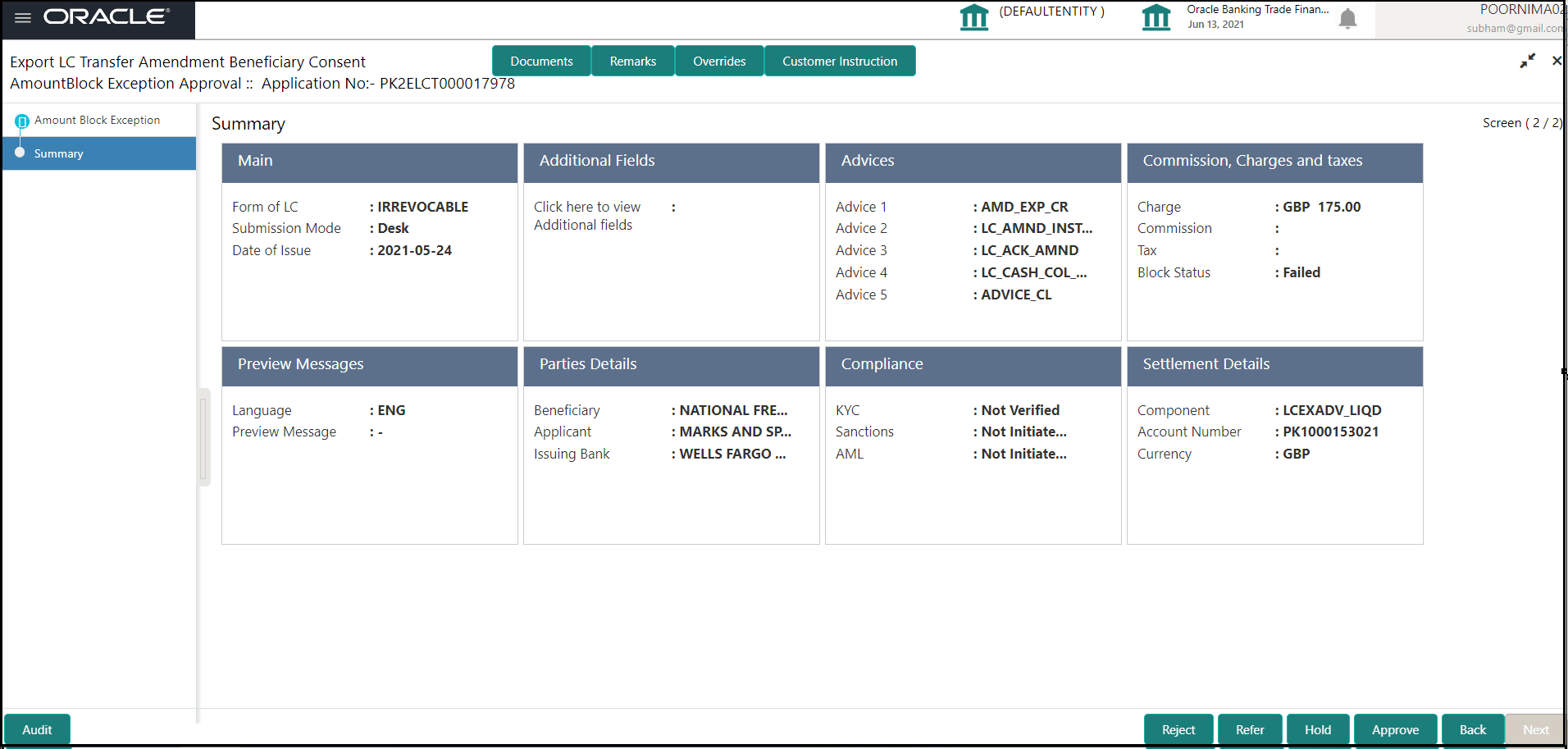
Task: Open the Audit trail
Action: [x=37, y=729]
